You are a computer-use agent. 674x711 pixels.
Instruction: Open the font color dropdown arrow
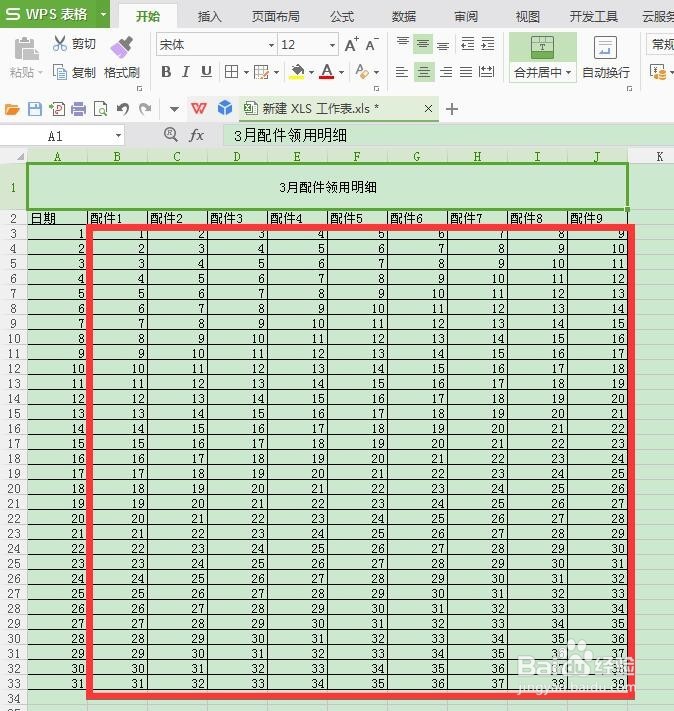342,72
